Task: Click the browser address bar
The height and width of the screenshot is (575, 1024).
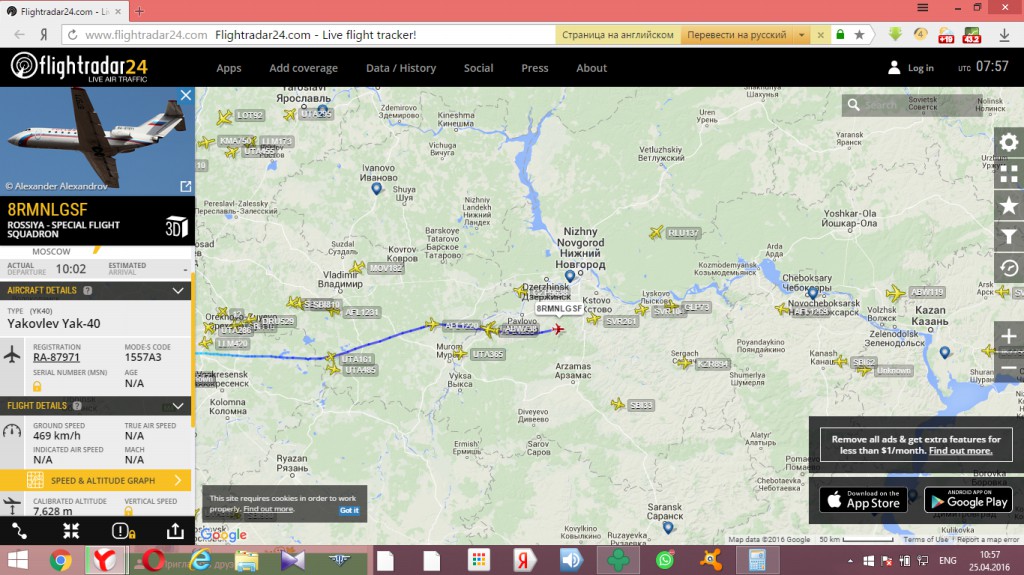Action: point(308,35)
